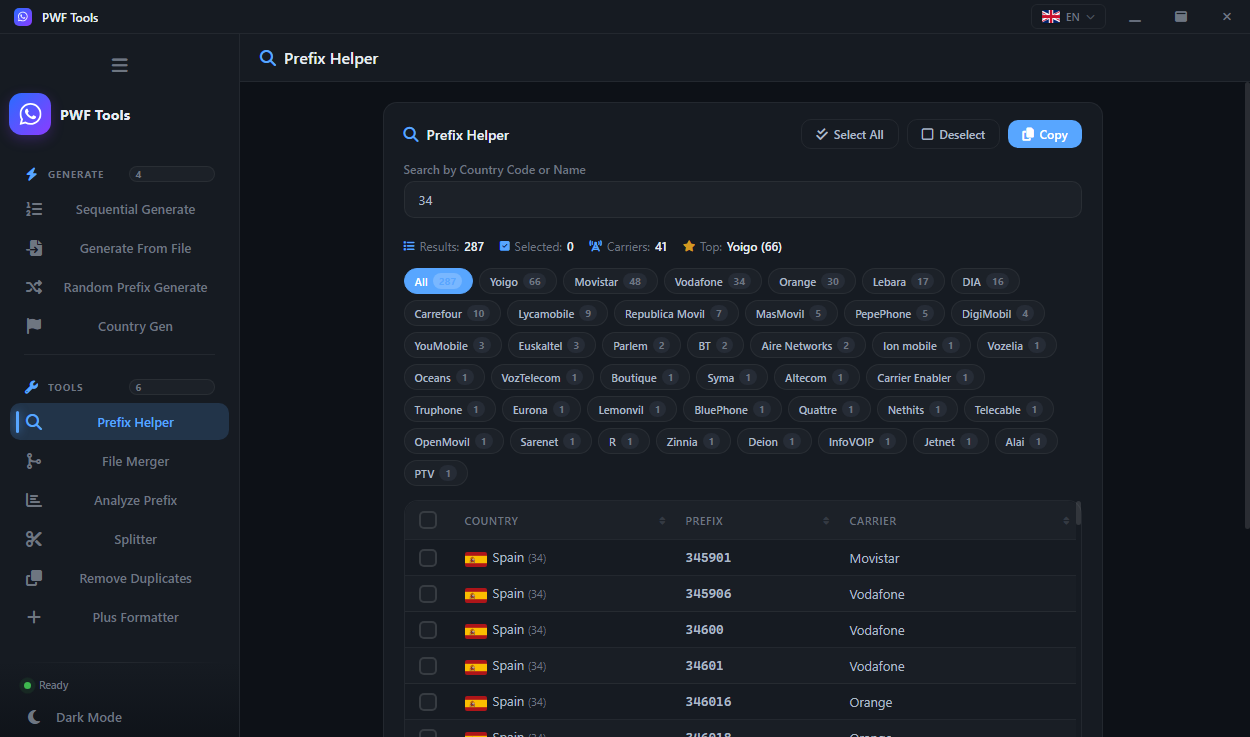The height and width of the screenshot is (737, 1250).
Task: Click the Dark Mode moon icon
Action: [x=34, y=717]
